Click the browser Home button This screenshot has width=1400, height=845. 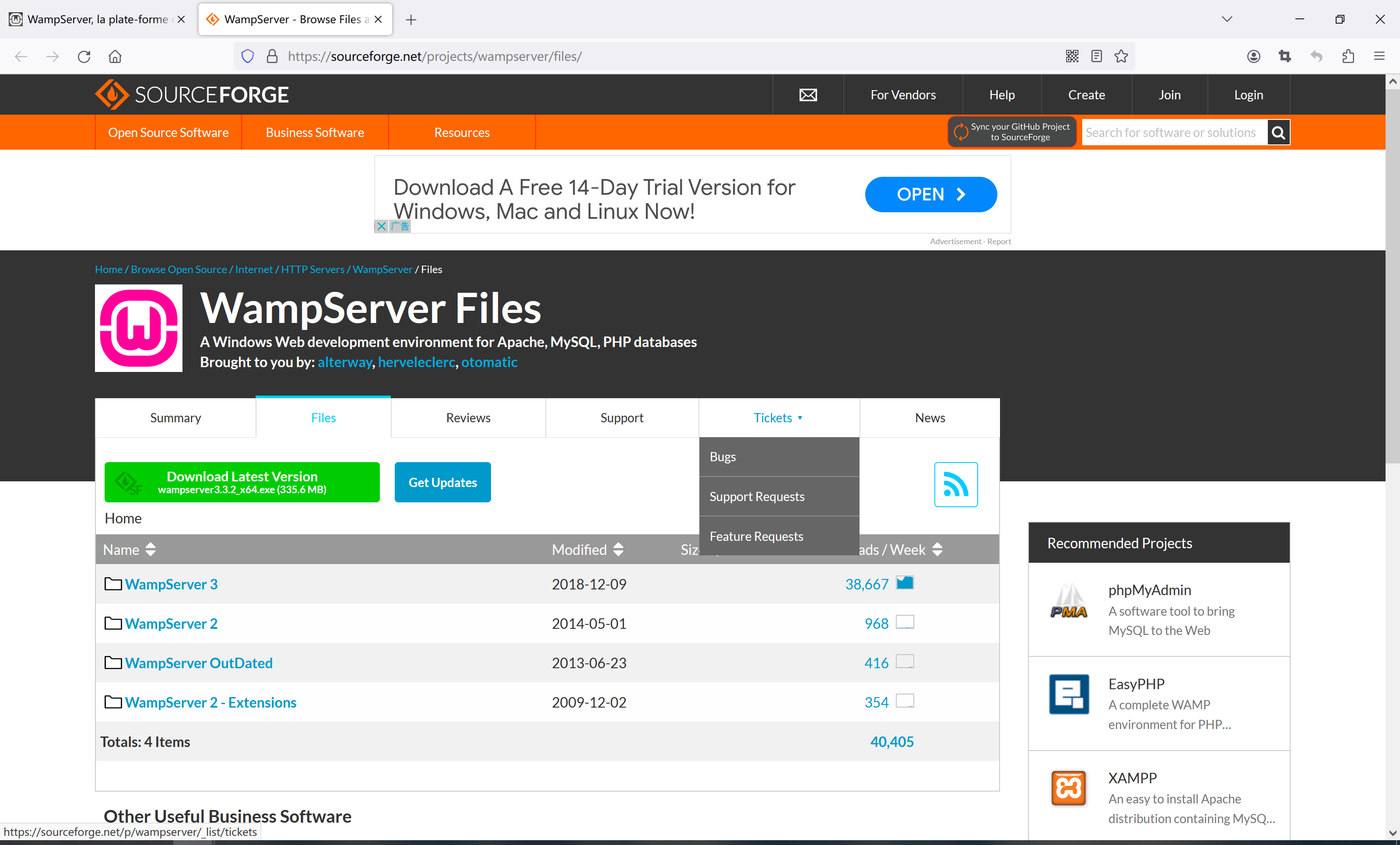click(115, 56)
